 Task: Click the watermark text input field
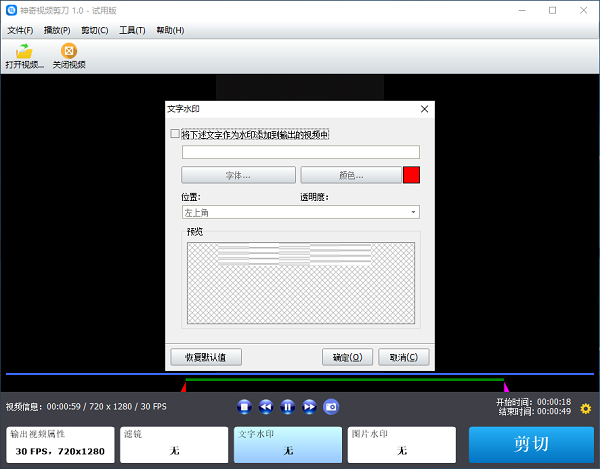pos(300,152)
